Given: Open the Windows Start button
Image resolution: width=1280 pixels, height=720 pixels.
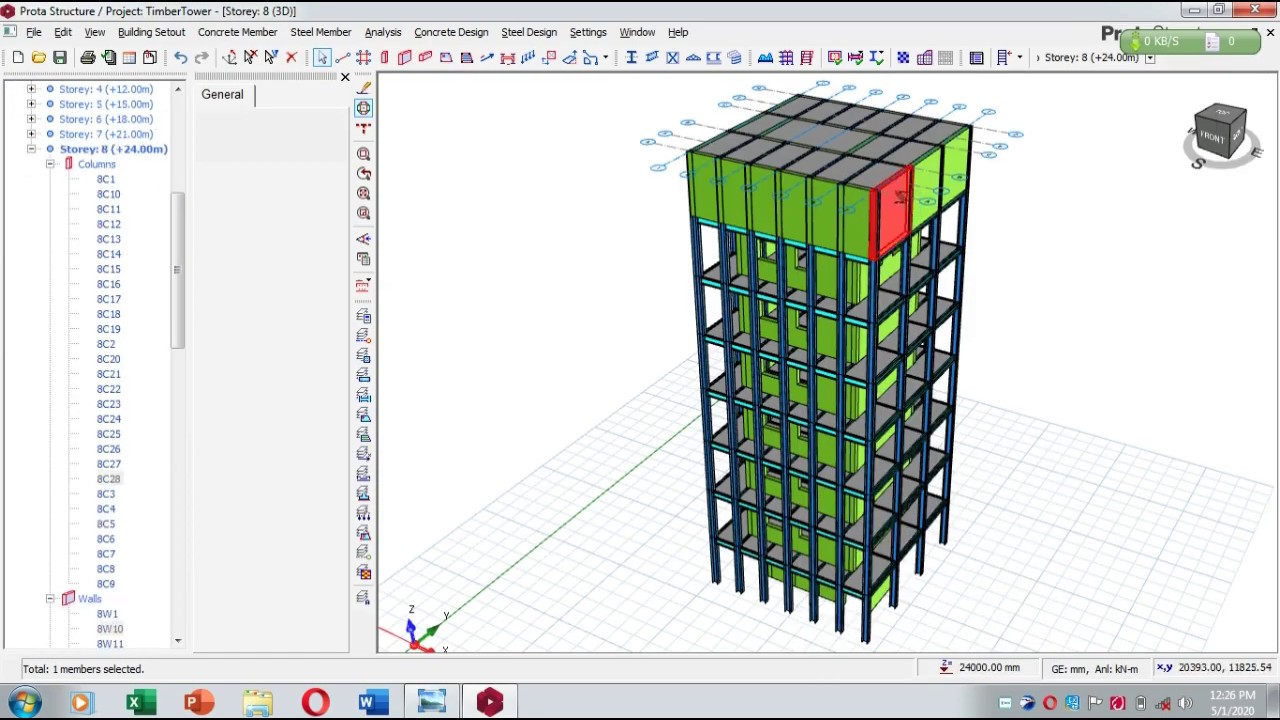Looking at the screenshot, I should [25, 702].
